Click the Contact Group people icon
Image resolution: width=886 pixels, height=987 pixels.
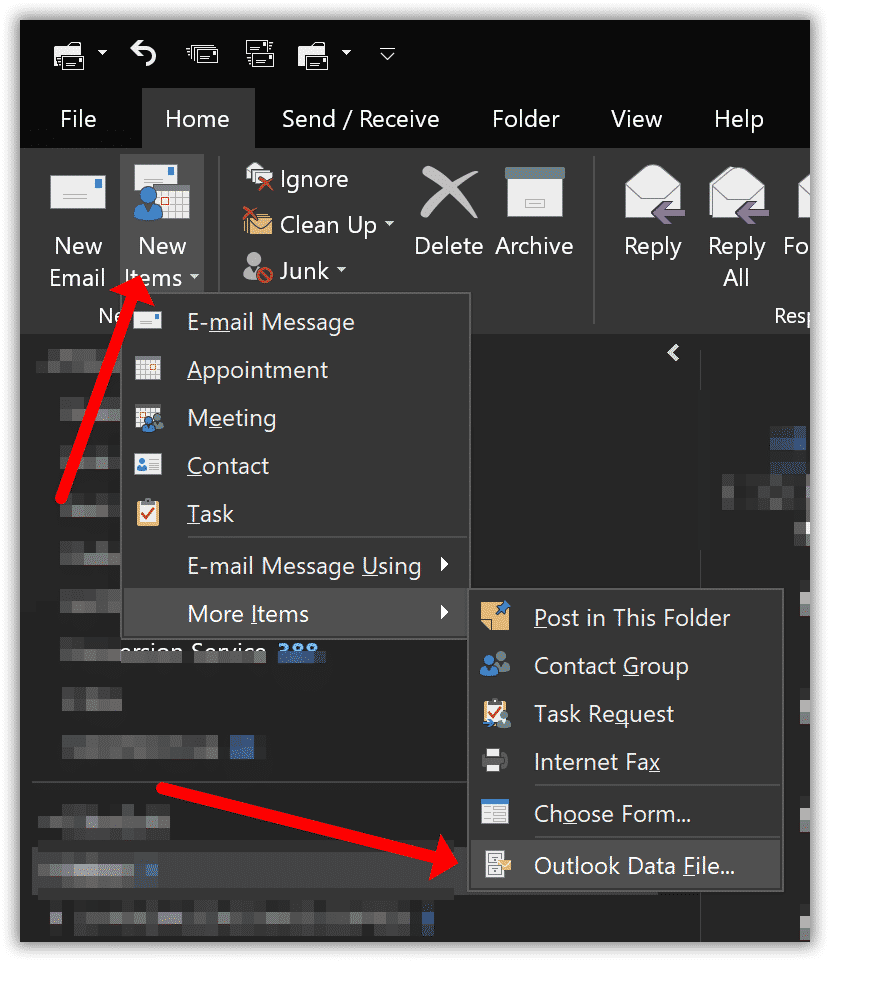[495, 665]
